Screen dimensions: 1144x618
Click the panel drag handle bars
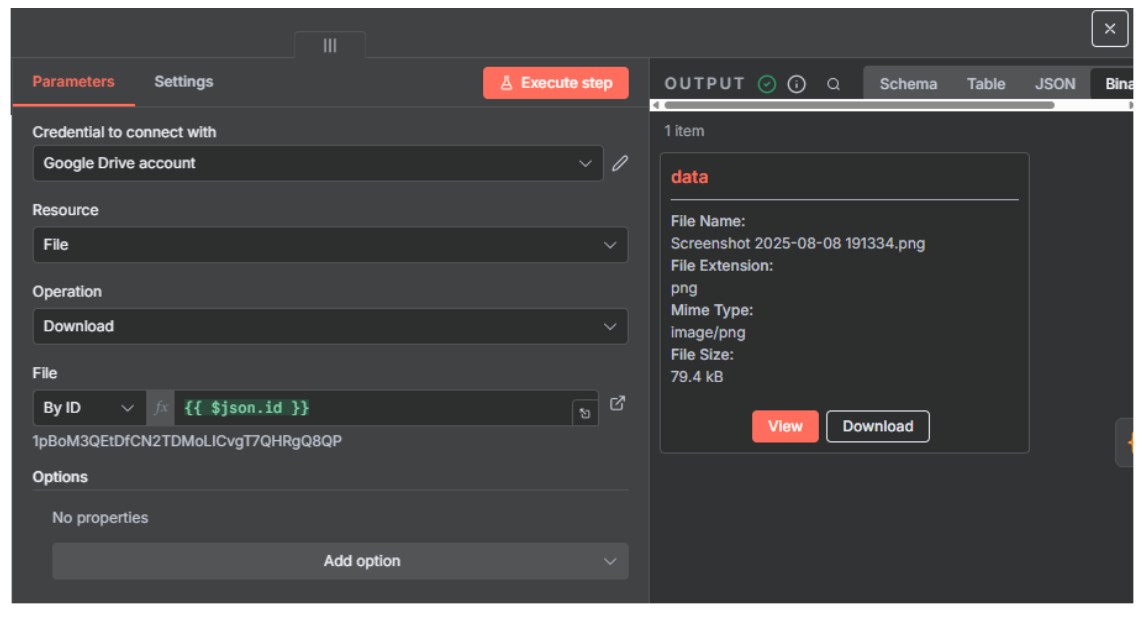(x=330, y=45)
